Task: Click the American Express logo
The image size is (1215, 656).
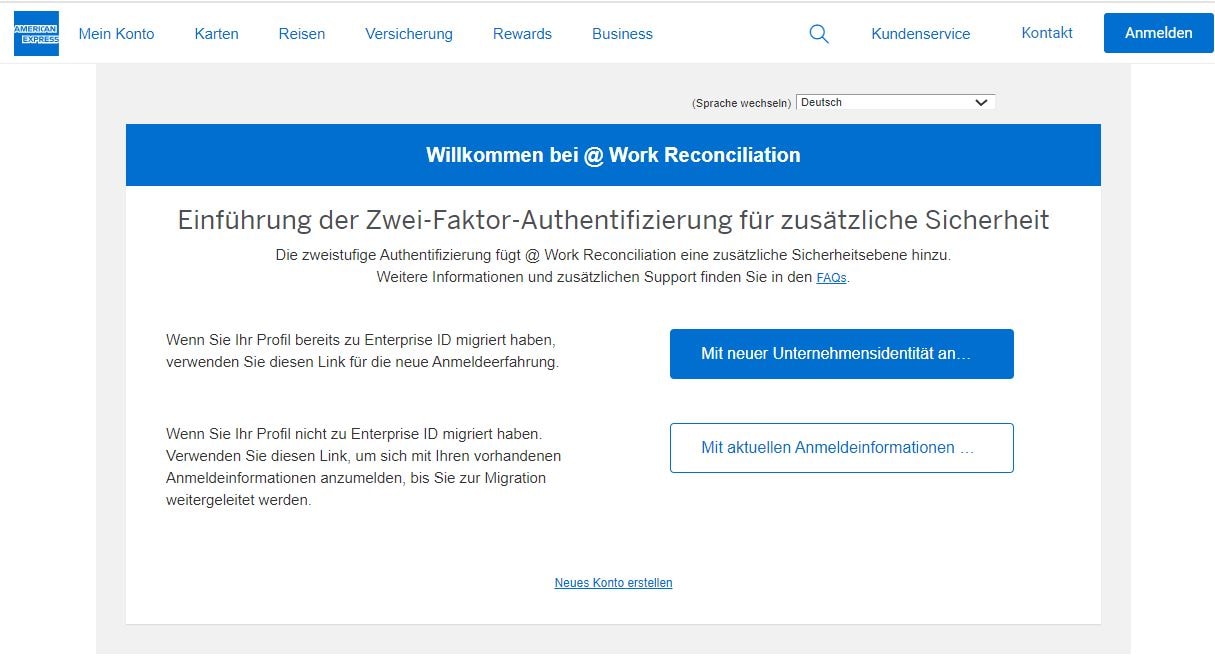Action: (36, 33)
